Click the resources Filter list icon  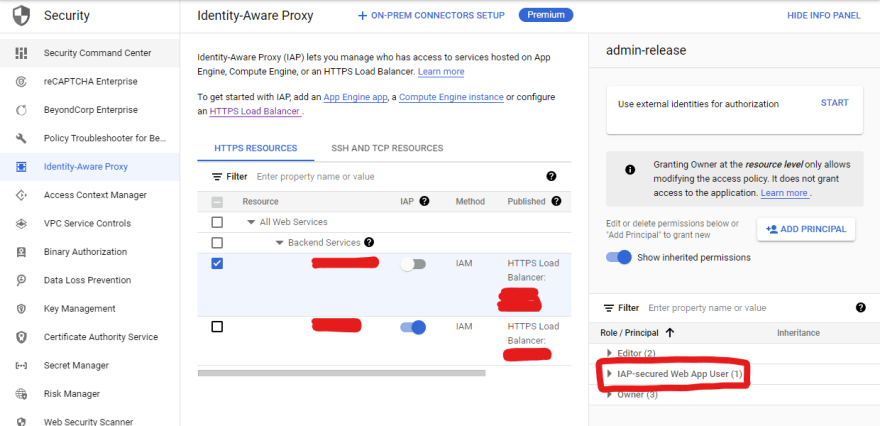coord(217,177)
